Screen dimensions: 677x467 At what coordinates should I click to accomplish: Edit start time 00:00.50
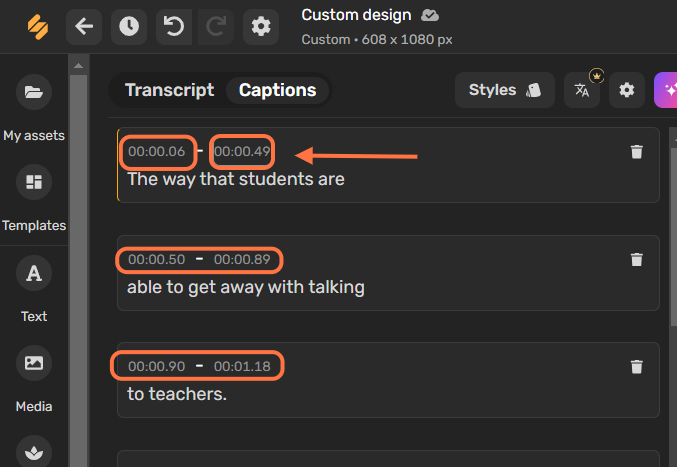tap(156, 259)
